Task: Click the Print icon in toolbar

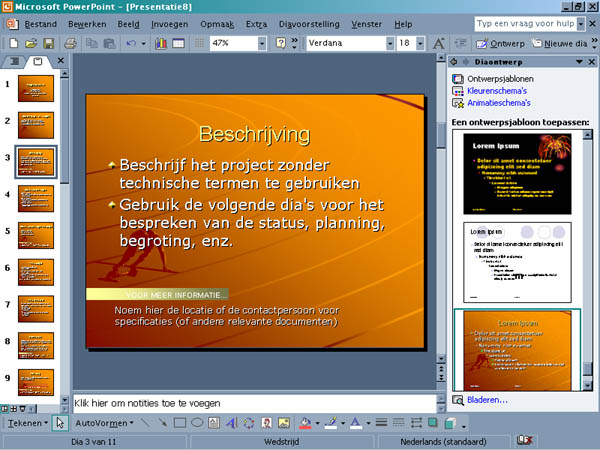Action: pyautogui.click(x=69, y=44)
